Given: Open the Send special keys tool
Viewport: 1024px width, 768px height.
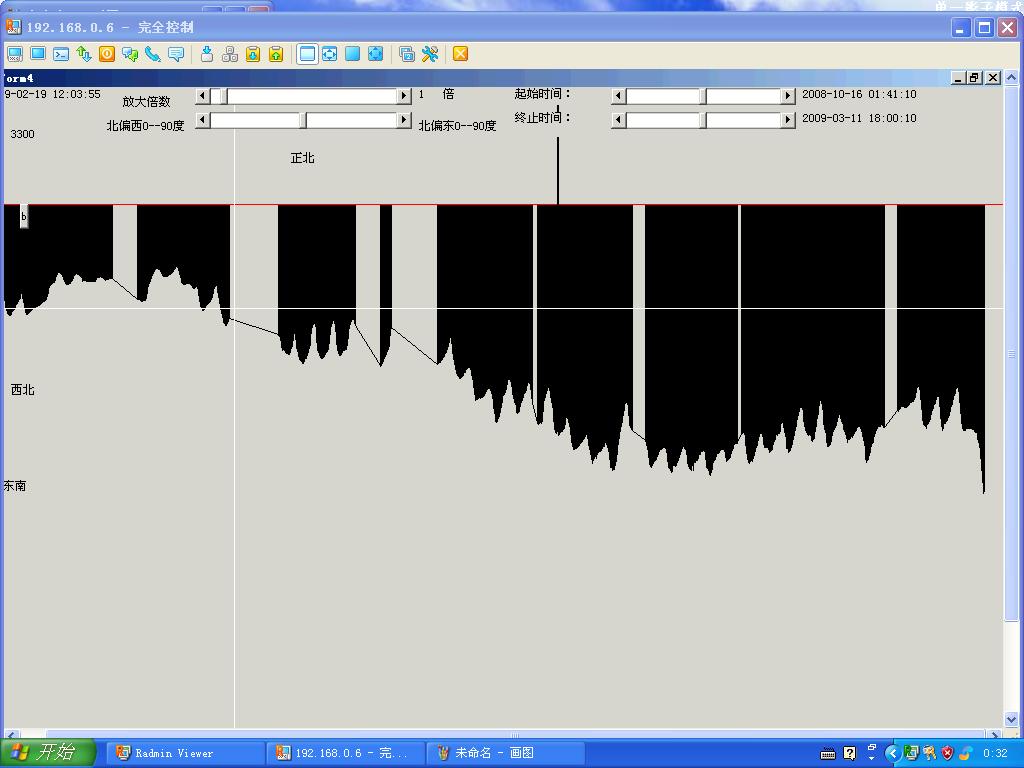Looking at the screenshot, I should click(230, 54).
